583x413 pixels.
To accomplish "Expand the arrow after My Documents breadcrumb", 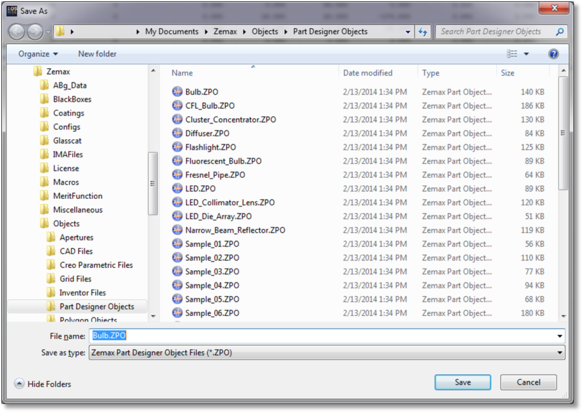I will 206,32.
